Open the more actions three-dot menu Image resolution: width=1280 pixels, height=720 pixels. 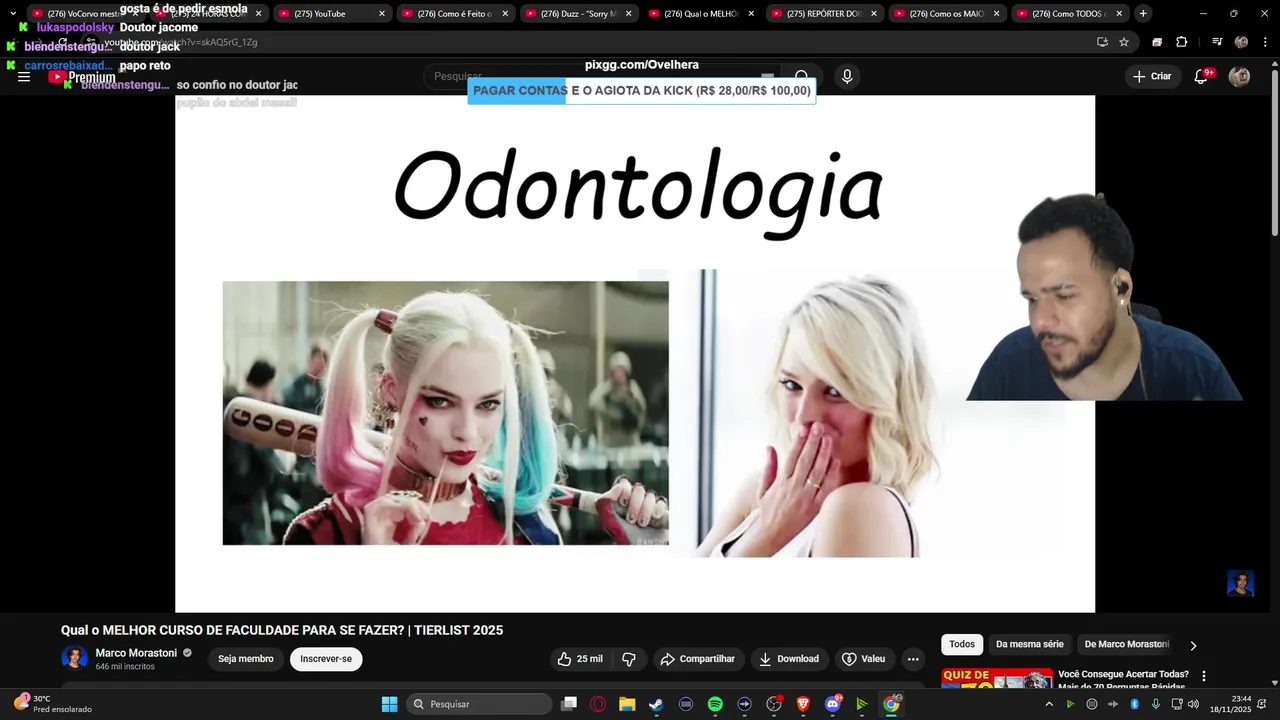pyautogui.click(x=913, y=659)
